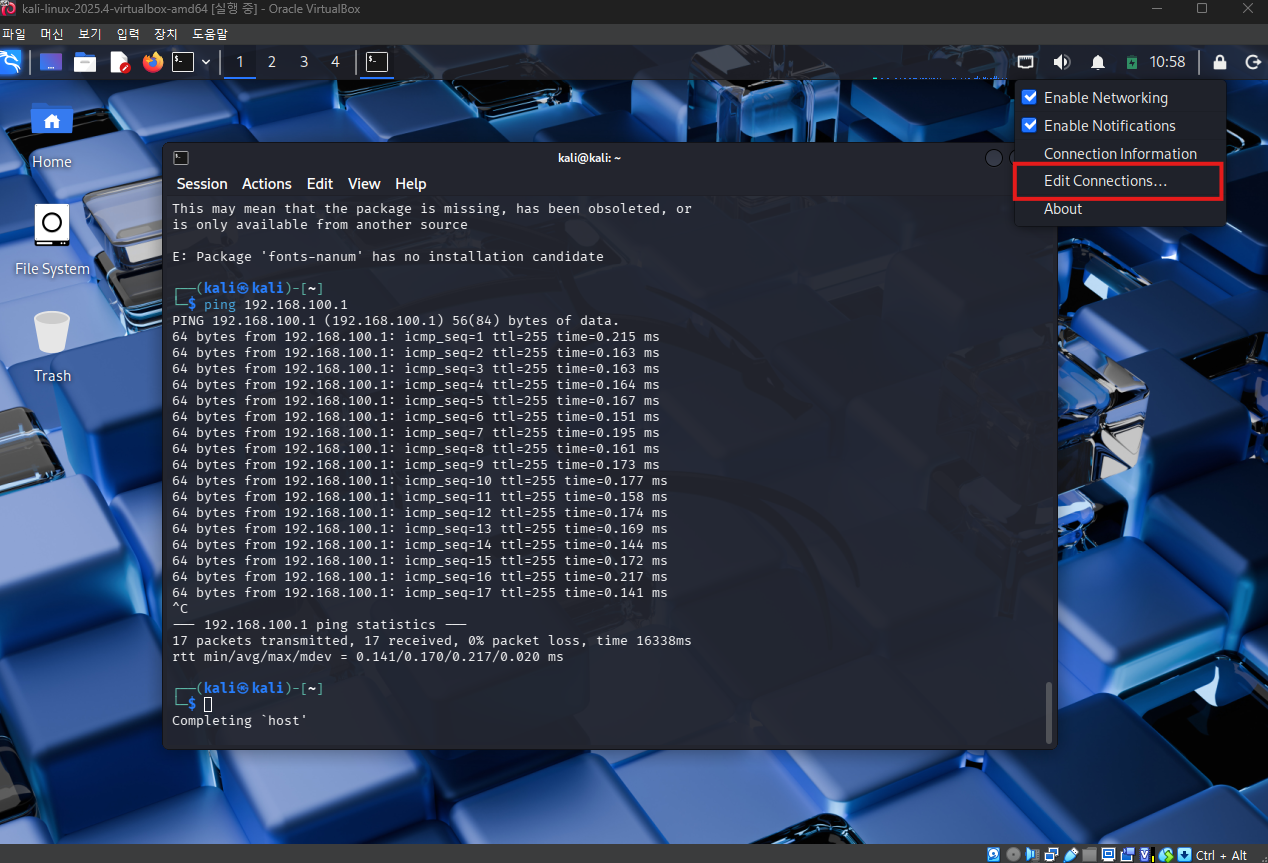Switch to workspace 1
This screenshot has width=1268, height=863.
239,62
